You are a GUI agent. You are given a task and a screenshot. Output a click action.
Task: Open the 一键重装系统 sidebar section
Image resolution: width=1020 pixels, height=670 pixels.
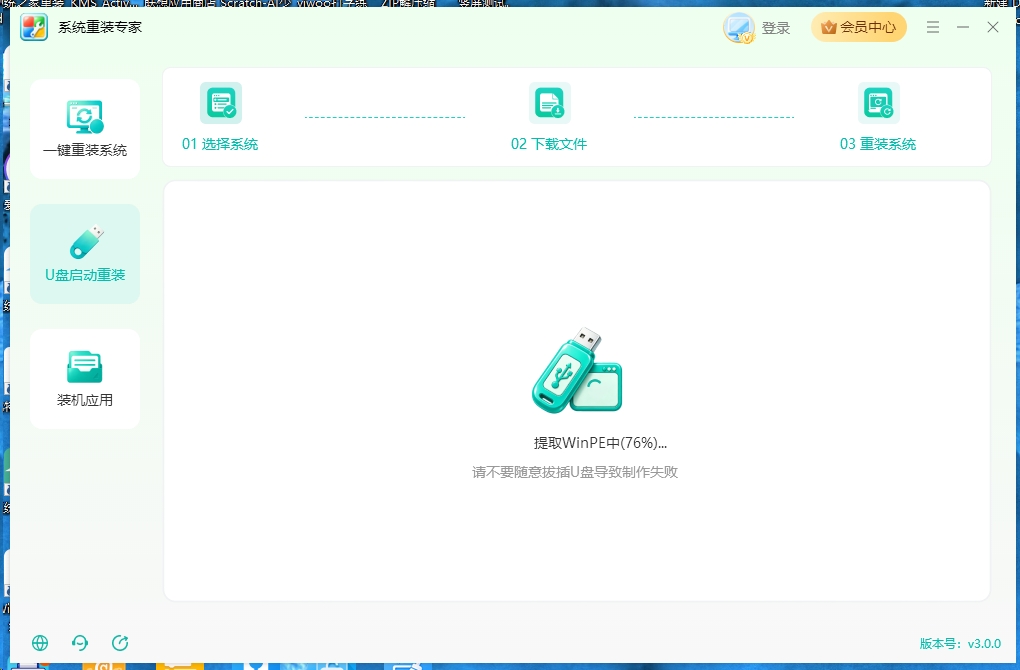pyautogui.click(x=85, y=129)
